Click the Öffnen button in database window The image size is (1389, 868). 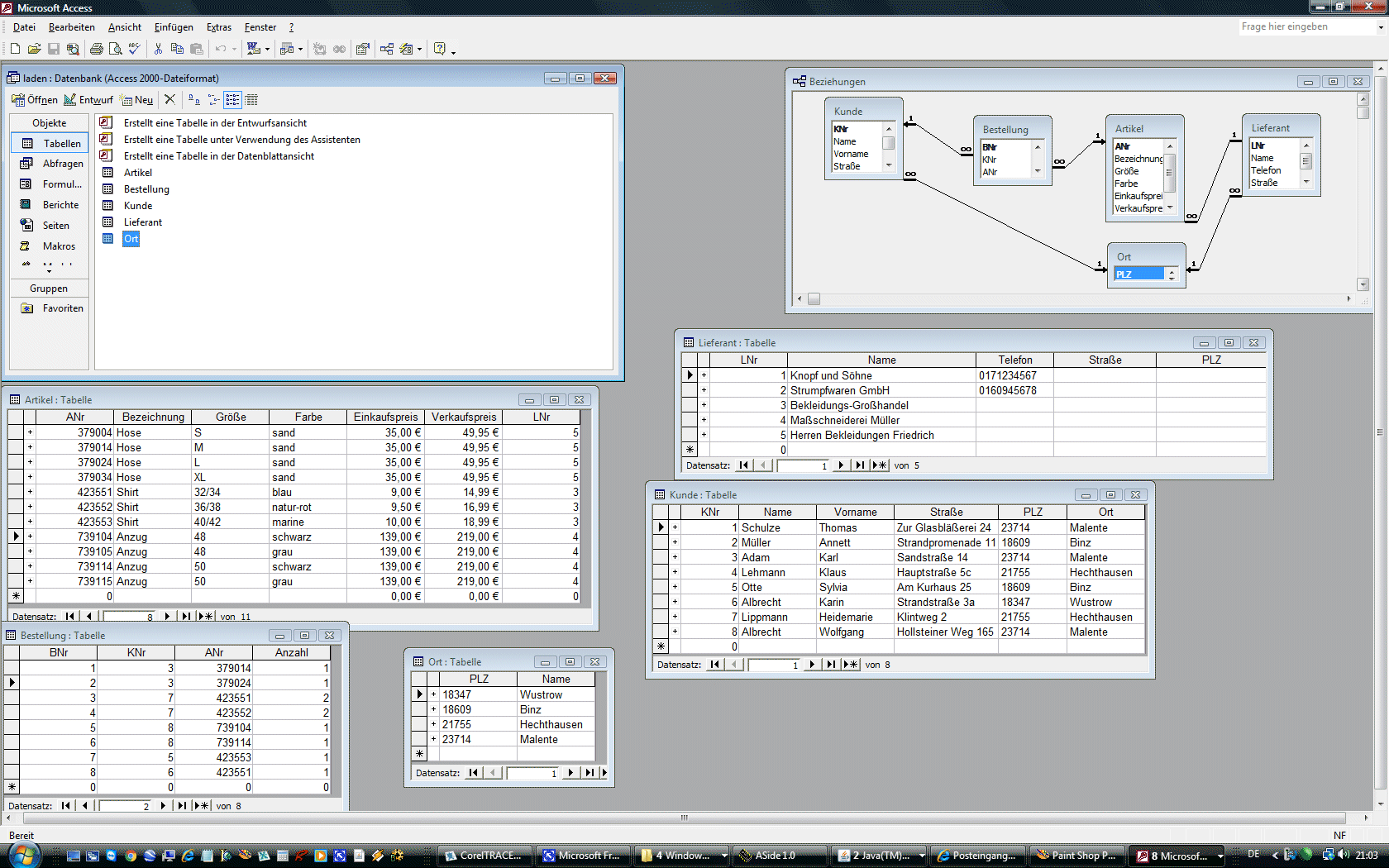(x=35, y=99)
